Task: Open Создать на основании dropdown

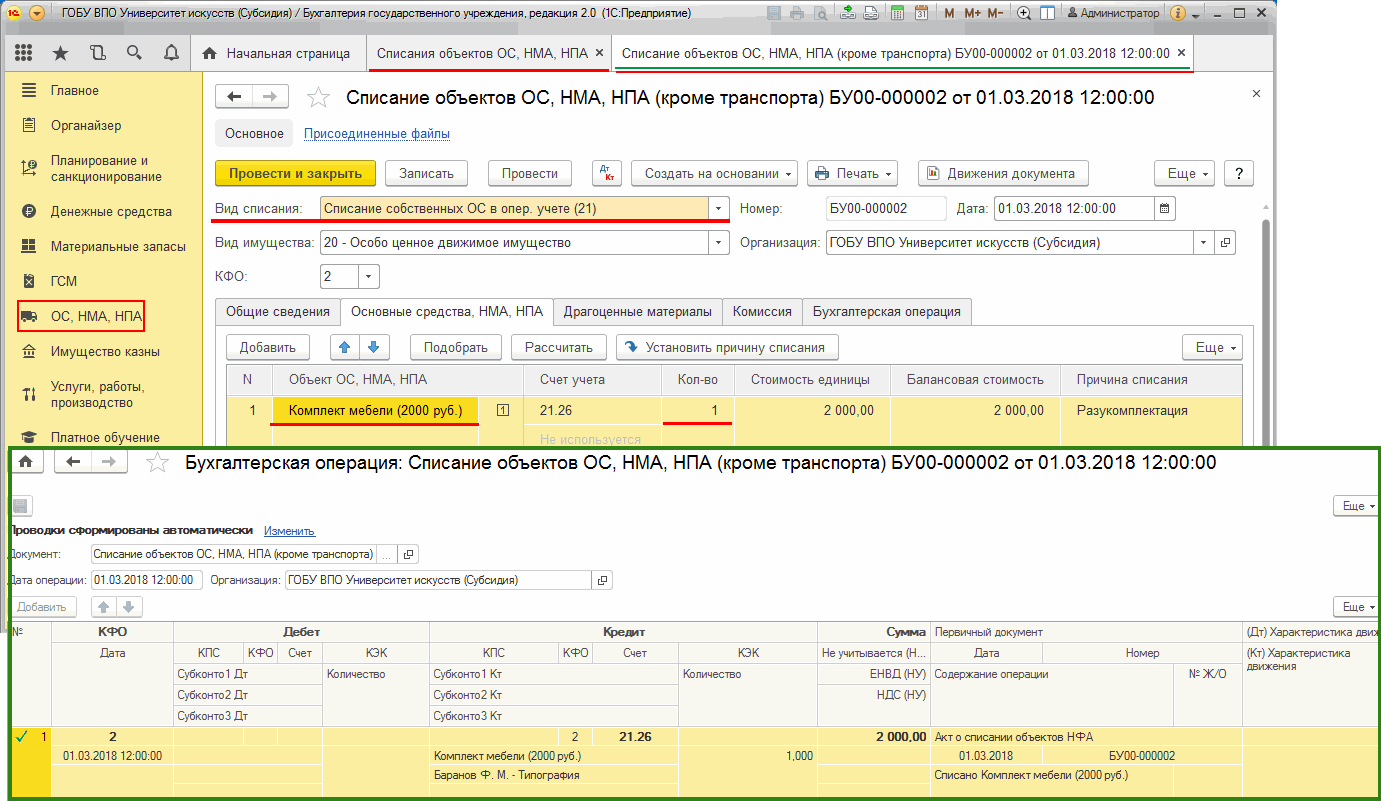Action: [714, 173]
